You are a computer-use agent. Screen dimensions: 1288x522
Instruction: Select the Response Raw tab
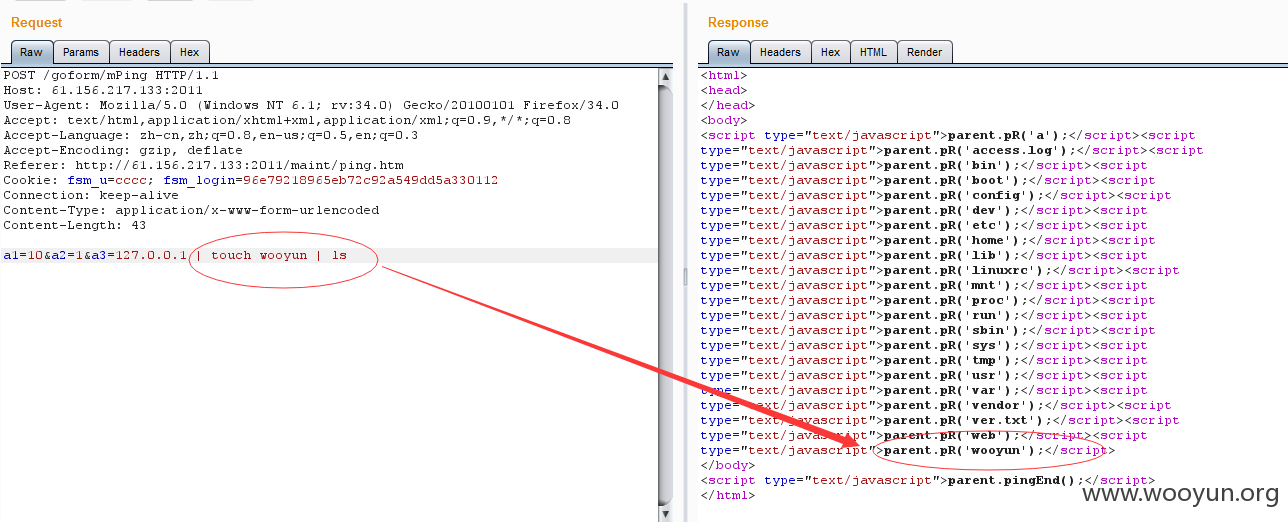click(728, 52)
